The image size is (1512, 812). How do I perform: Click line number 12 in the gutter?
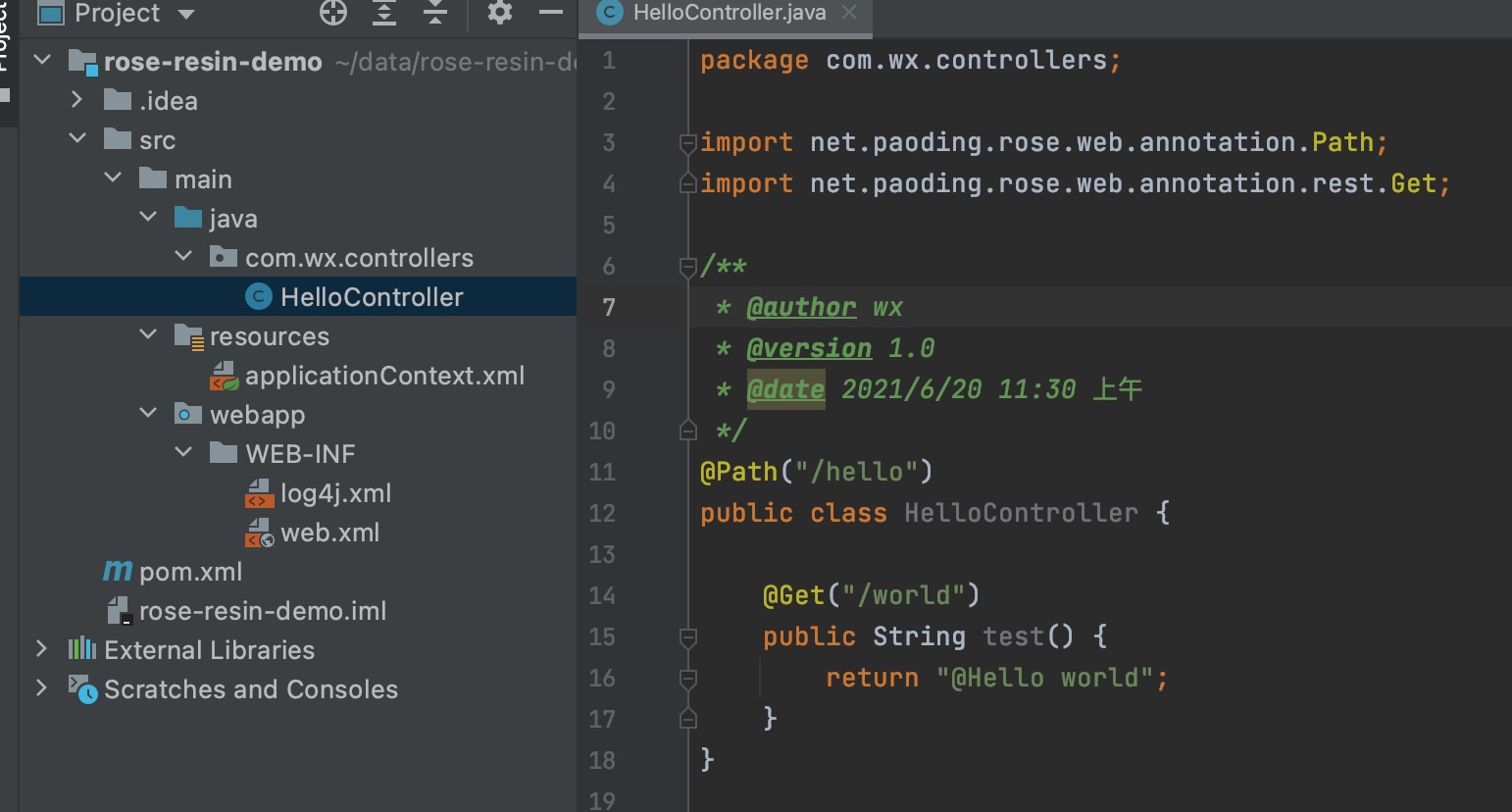coord(602,513)
